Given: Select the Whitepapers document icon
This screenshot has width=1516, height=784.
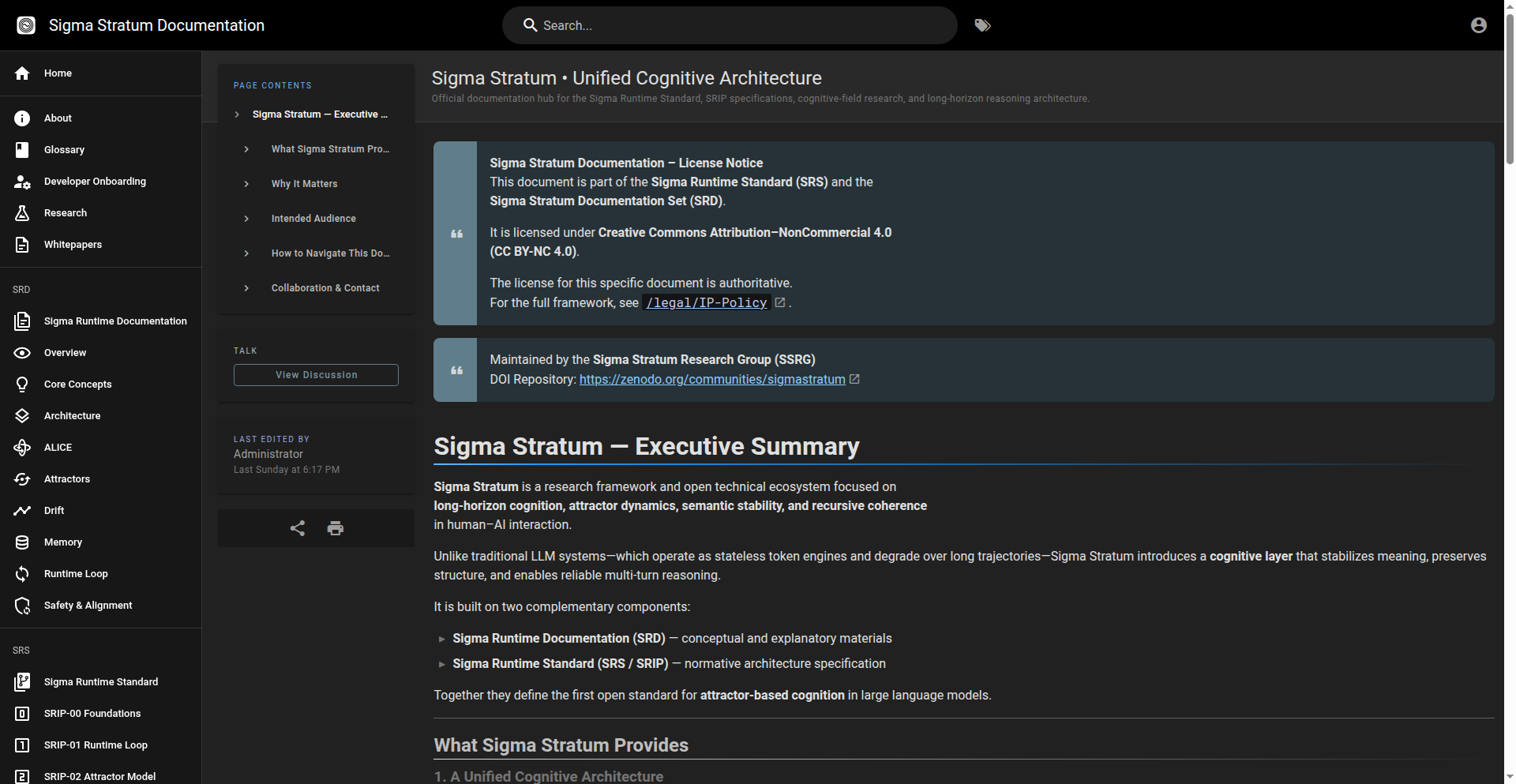Looking at the screenshot, I should click(21, 245).
